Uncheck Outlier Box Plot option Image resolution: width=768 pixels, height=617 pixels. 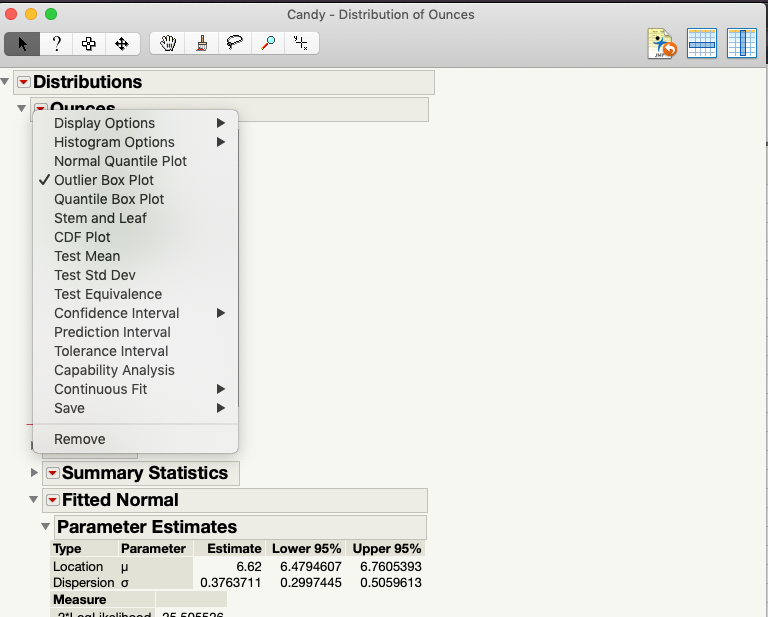coord(135,180)
